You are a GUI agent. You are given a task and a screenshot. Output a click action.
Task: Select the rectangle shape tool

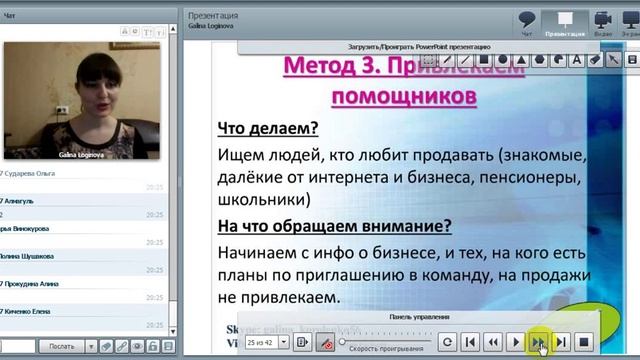pos(484,60)
